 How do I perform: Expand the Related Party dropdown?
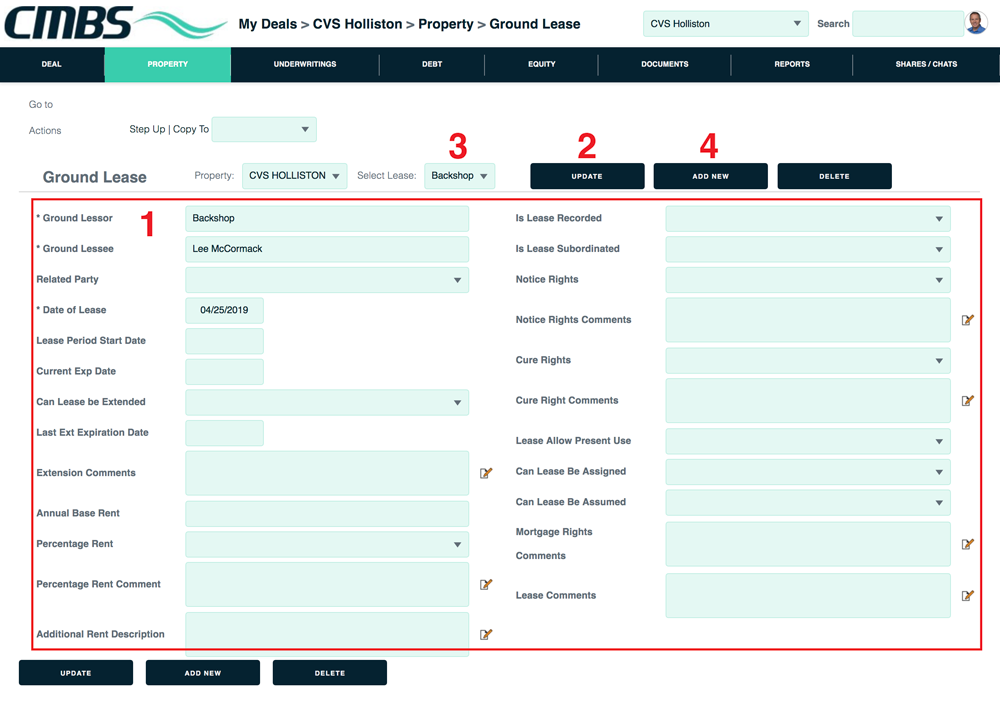327,280
